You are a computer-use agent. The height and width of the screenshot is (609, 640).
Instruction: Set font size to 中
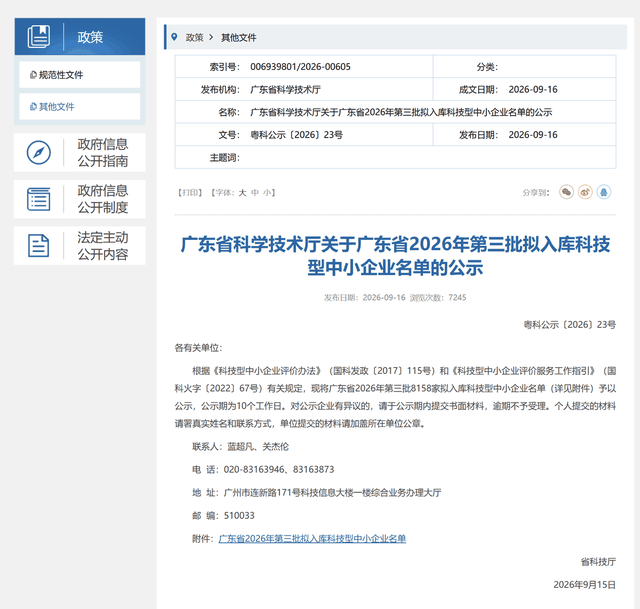click(255, 193)
